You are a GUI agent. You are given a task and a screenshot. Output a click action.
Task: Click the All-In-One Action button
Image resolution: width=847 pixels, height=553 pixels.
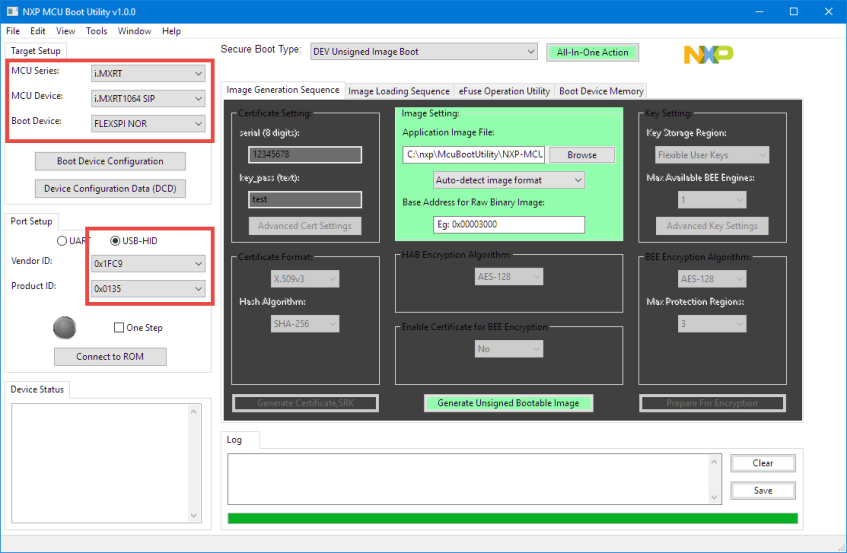tap(593, 52)
